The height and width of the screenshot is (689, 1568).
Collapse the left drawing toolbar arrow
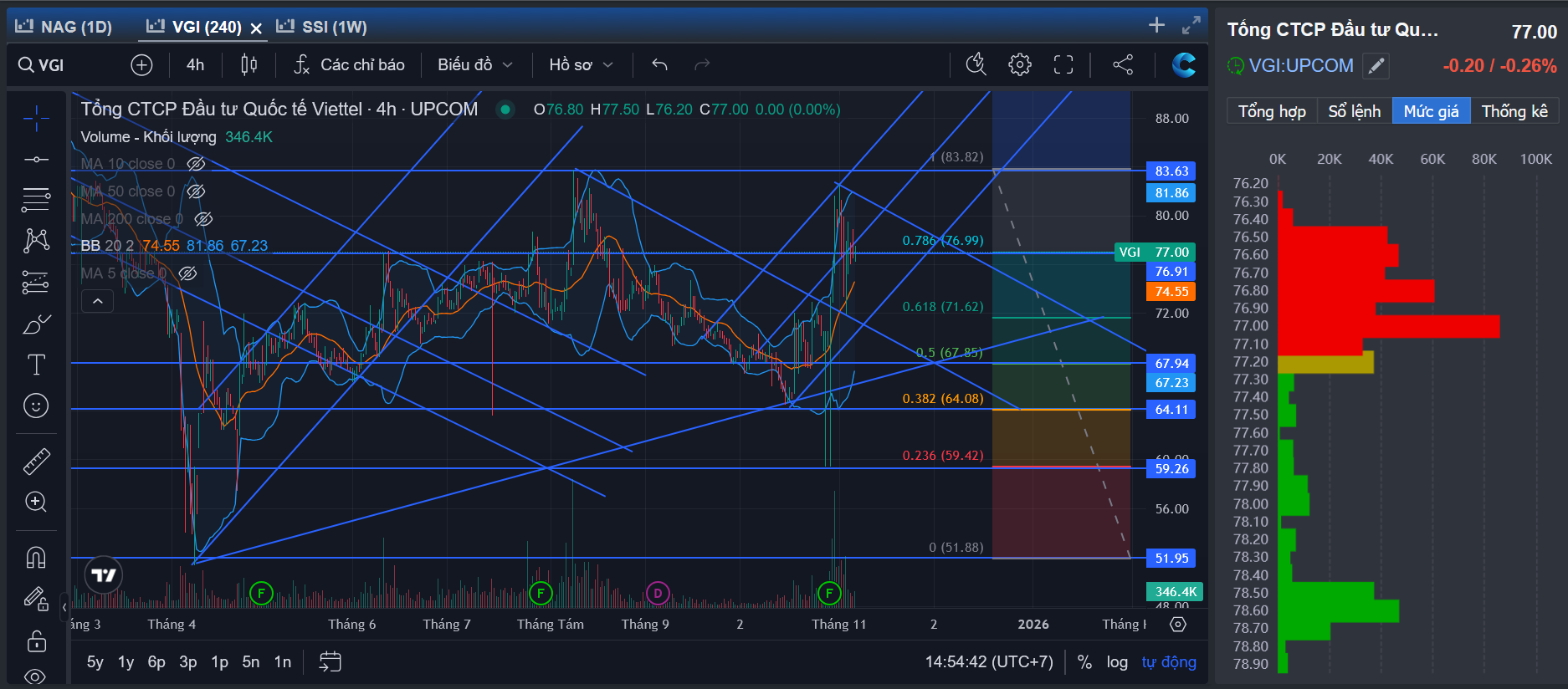64,607
